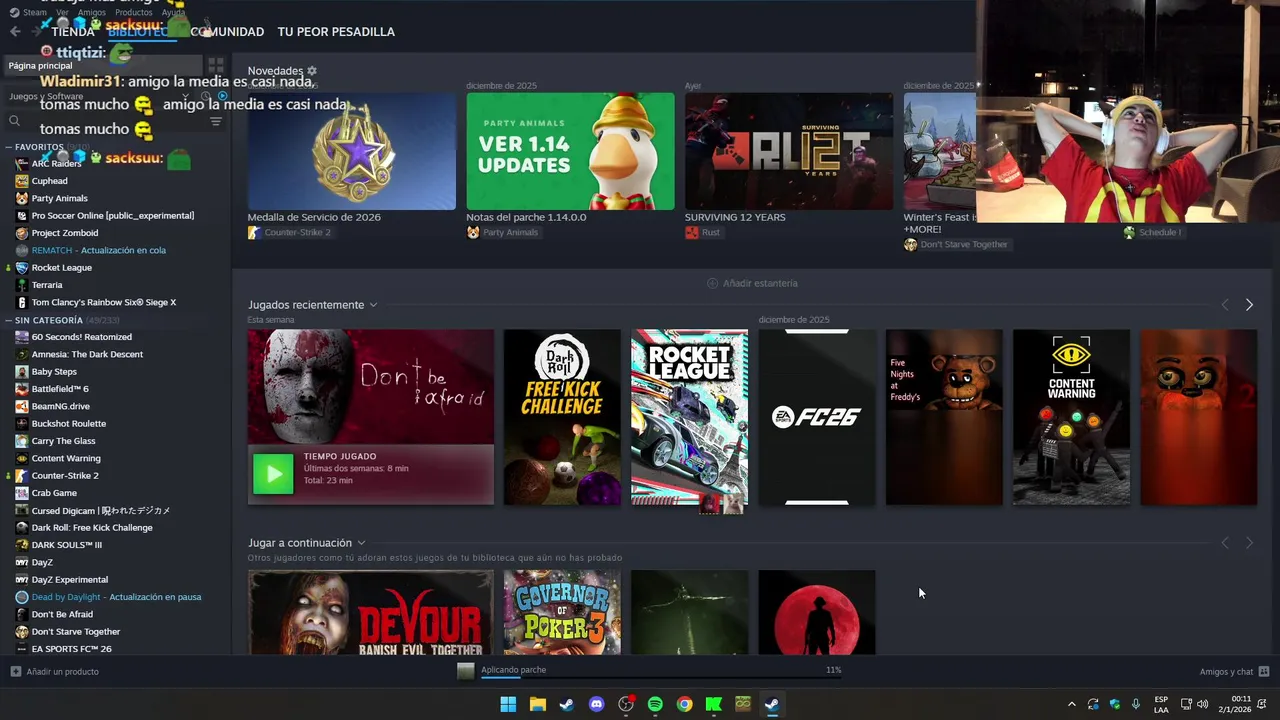Select Dark Roll: Free Kick Challenge in sidebar
The image size is (1280, 720).
point(92,527)
